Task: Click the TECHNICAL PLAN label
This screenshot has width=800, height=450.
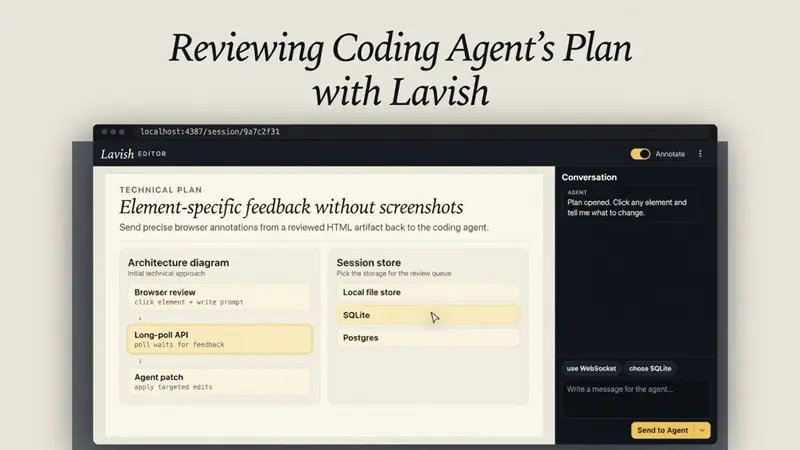Action: [x=161, y=190]
